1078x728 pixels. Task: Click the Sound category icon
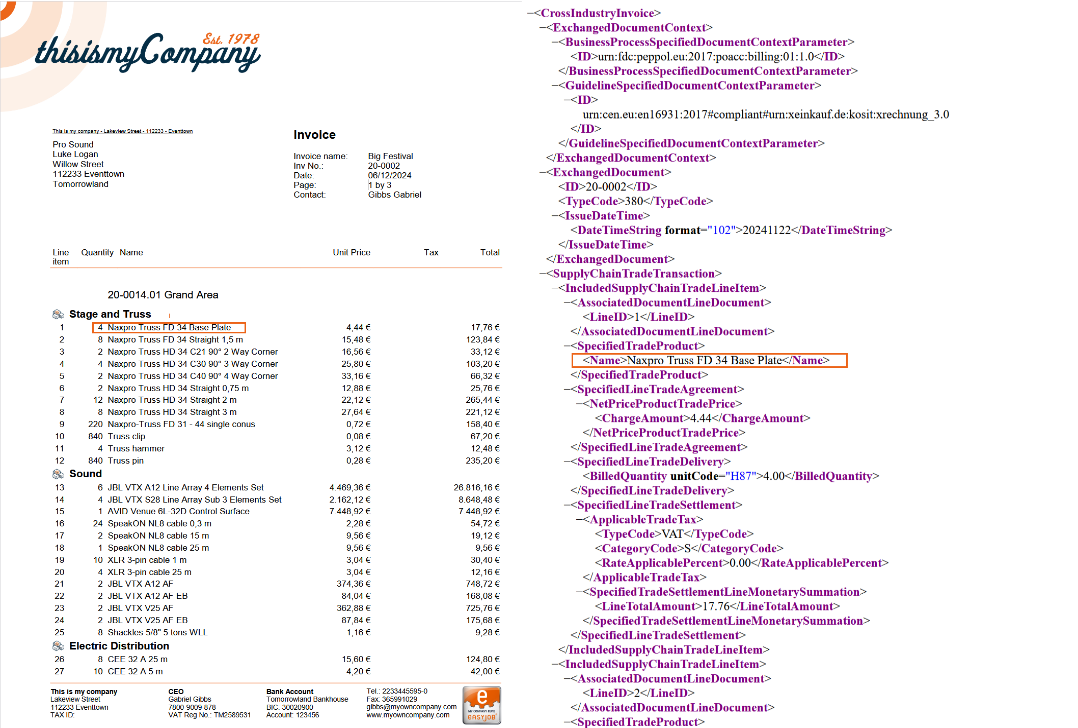coord(58,474)
